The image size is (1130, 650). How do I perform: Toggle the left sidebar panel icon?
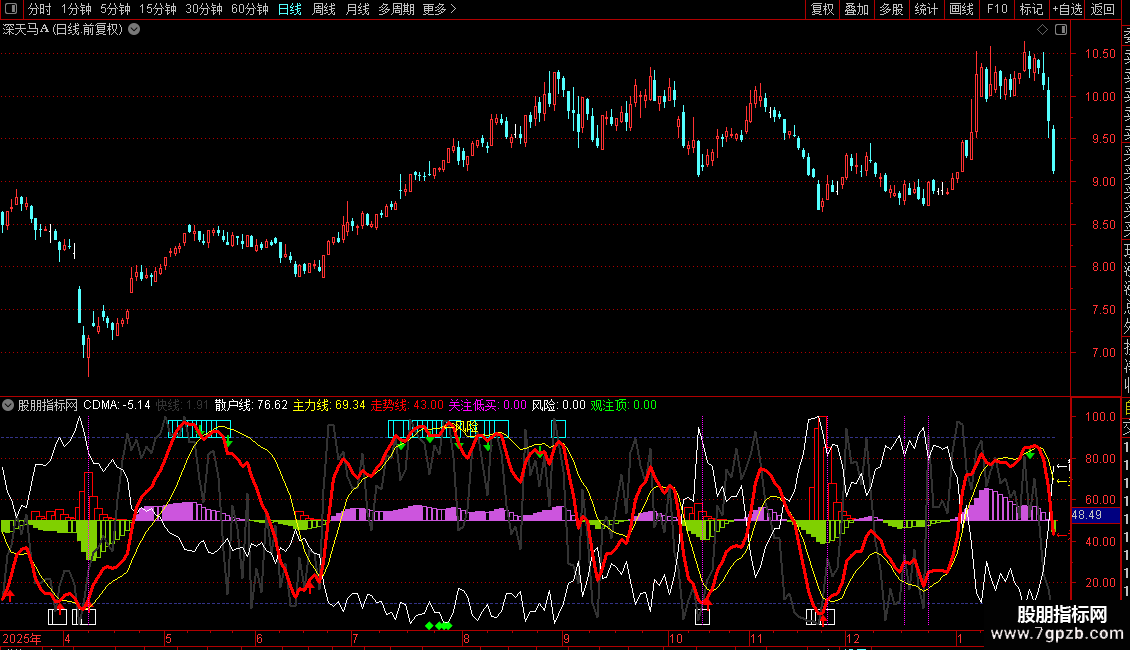[11, 9]
